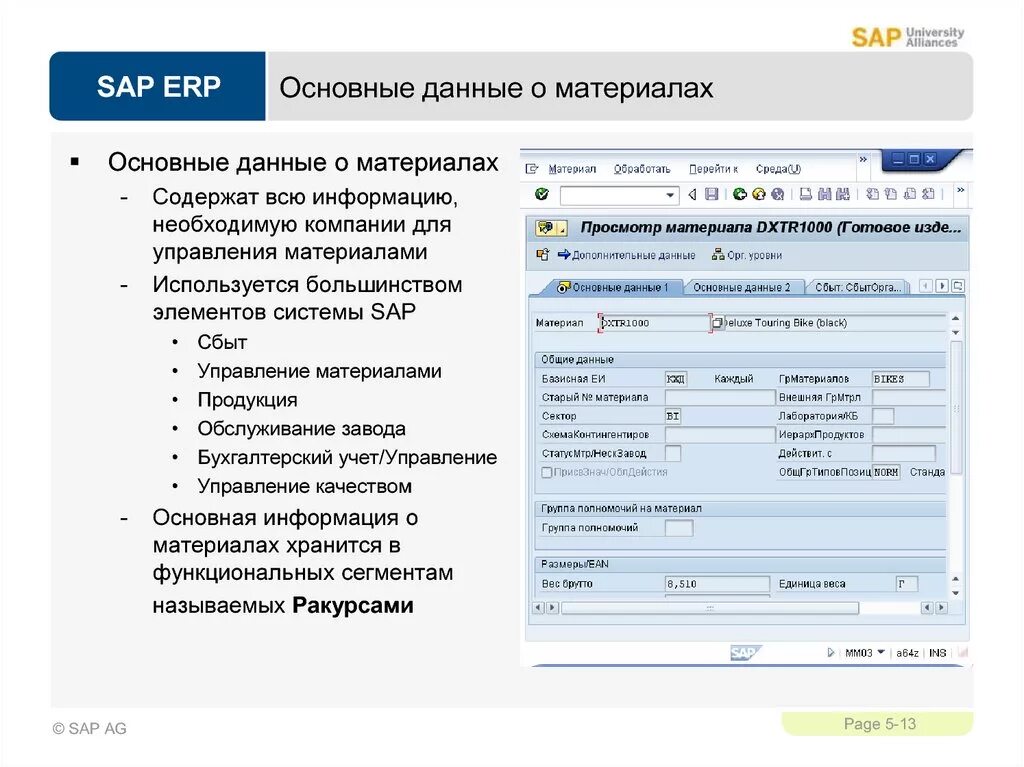Click the vertical scrollbar thumb beside Общие данные
The image size is (1024, 767).
tap(956, 407)
